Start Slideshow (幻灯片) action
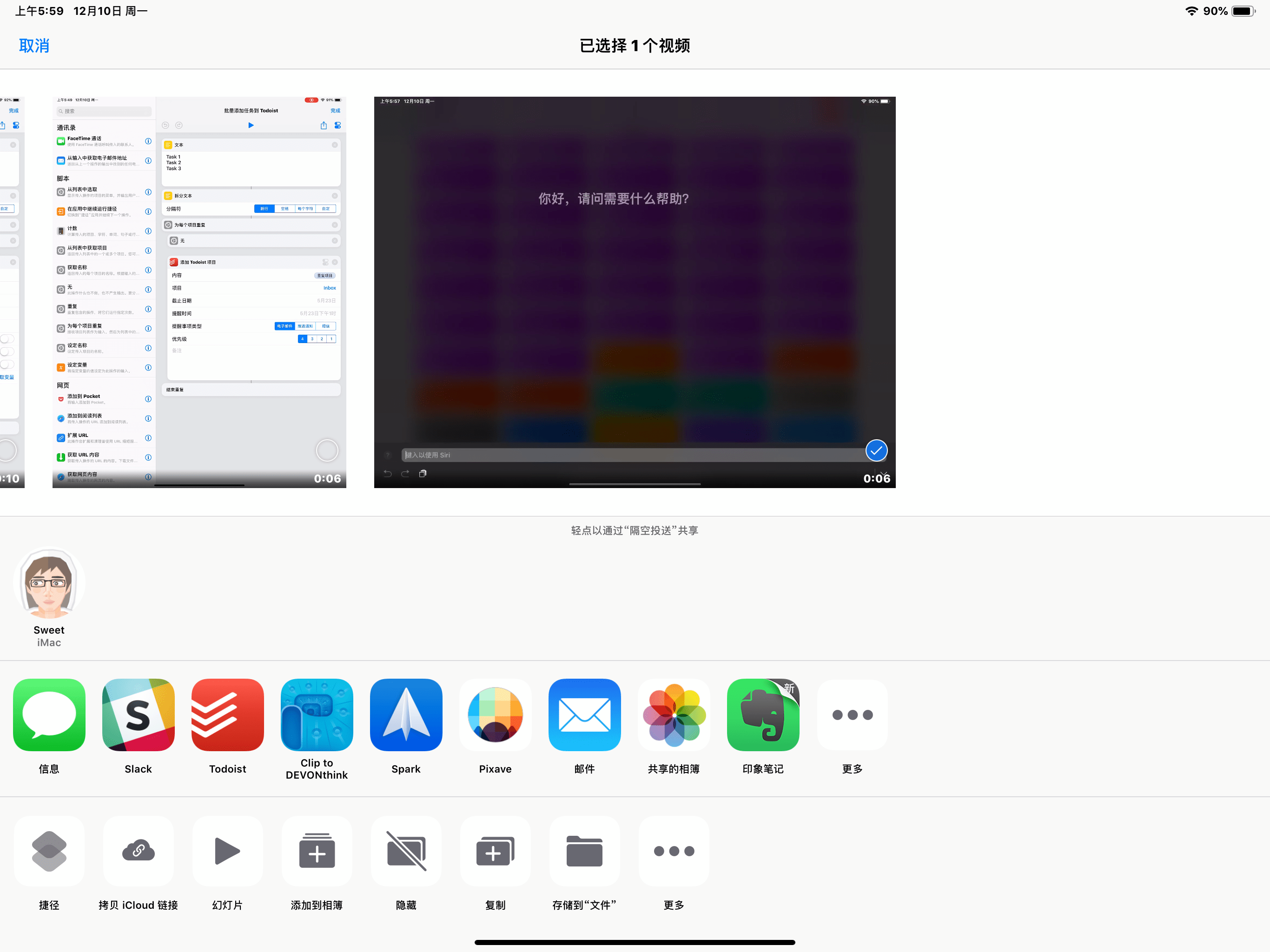The image size is (1270, 952). pos(227,851)
